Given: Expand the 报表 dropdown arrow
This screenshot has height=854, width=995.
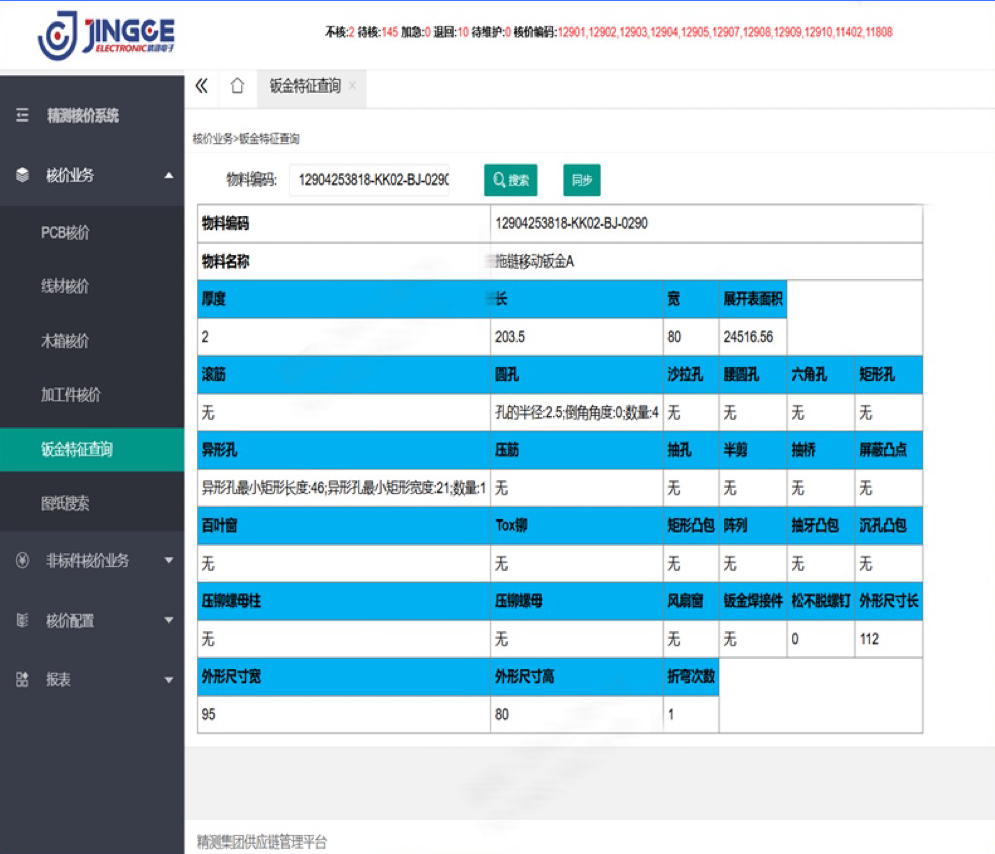Looking at the screenshot, I should (x=168, y=680).
